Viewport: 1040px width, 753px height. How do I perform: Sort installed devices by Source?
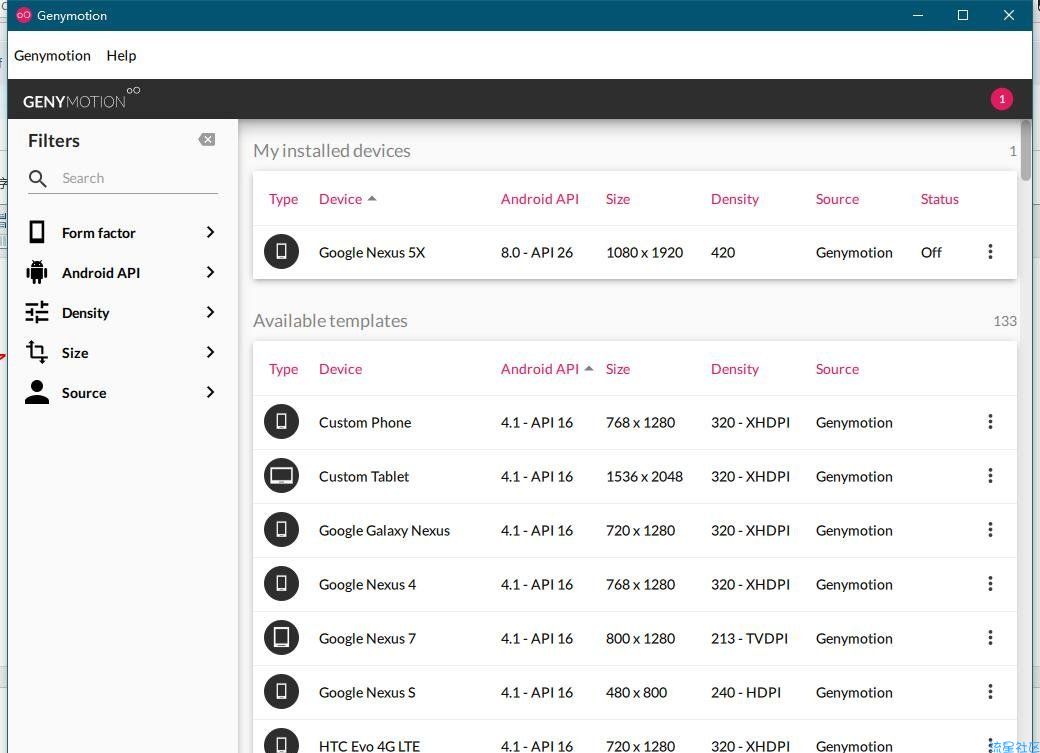tap(837, 199)
